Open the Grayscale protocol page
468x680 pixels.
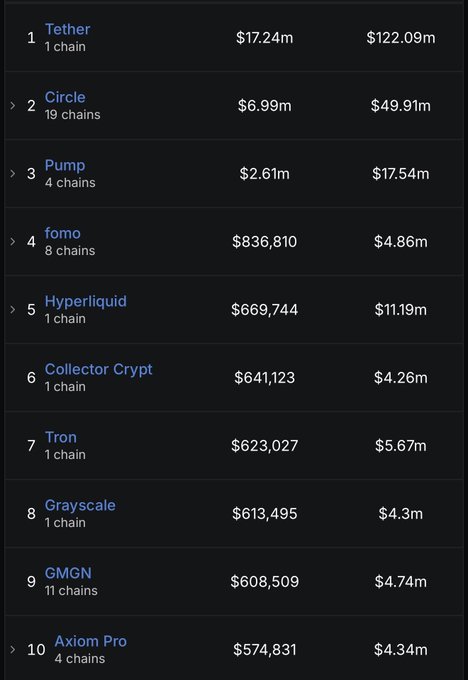(80, 505)
